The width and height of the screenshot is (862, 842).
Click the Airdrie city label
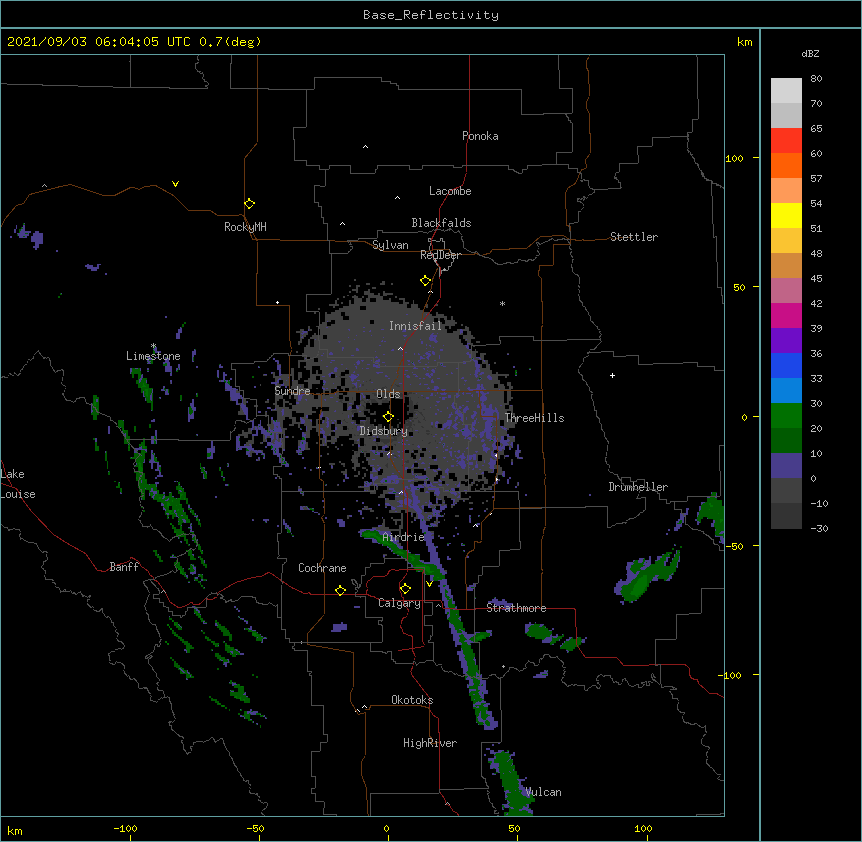(403, 537)
